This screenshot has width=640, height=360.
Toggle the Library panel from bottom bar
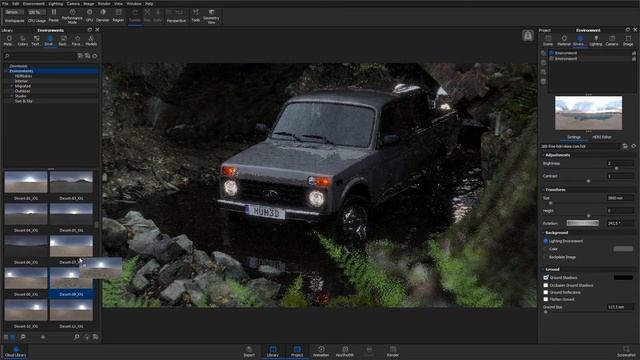pyautogui.click(x=273, y=351)
